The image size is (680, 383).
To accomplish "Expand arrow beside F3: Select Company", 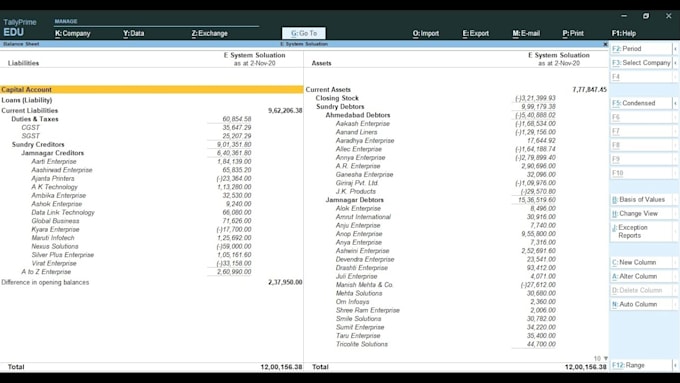I will click(675, 63).
